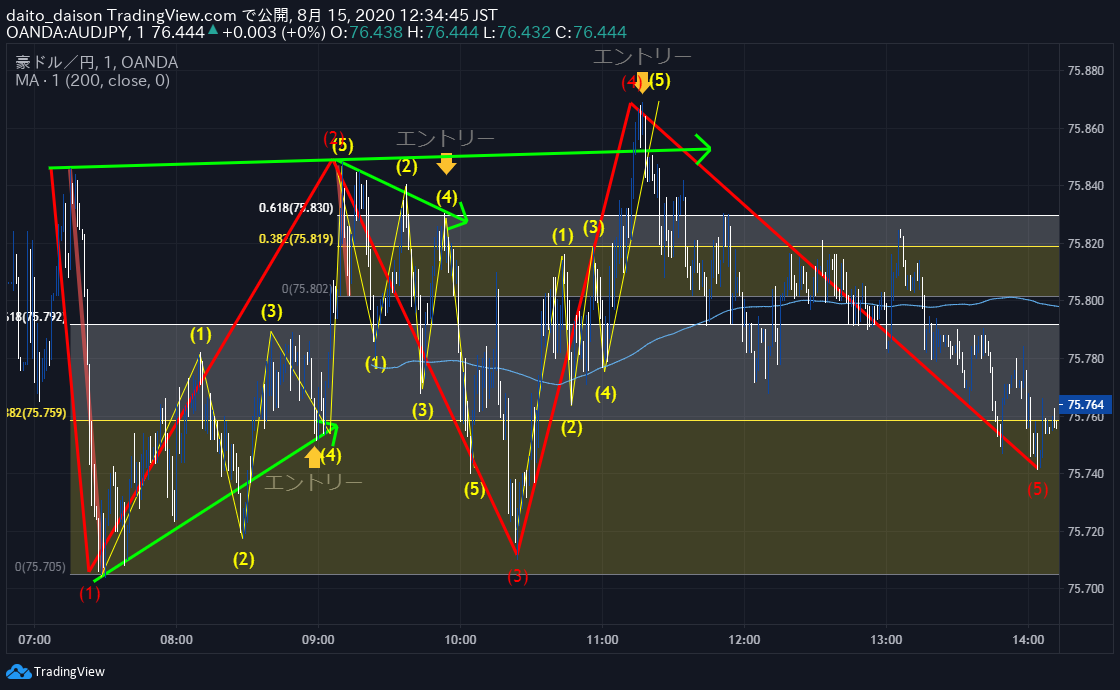Click the close value C:76.444 in the header

point(591,32)
